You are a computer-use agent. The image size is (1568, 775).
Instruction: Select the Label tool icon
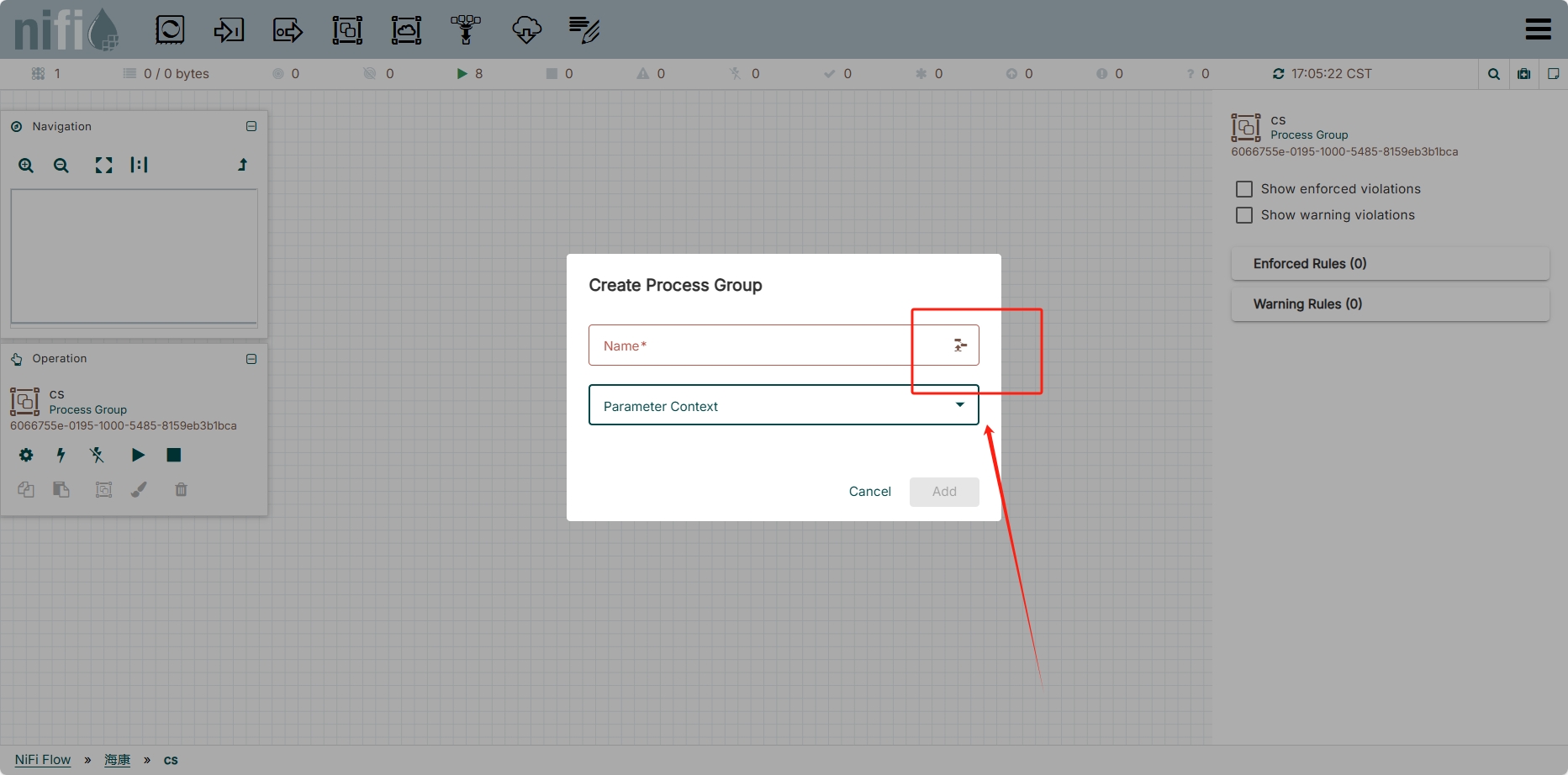584,30
